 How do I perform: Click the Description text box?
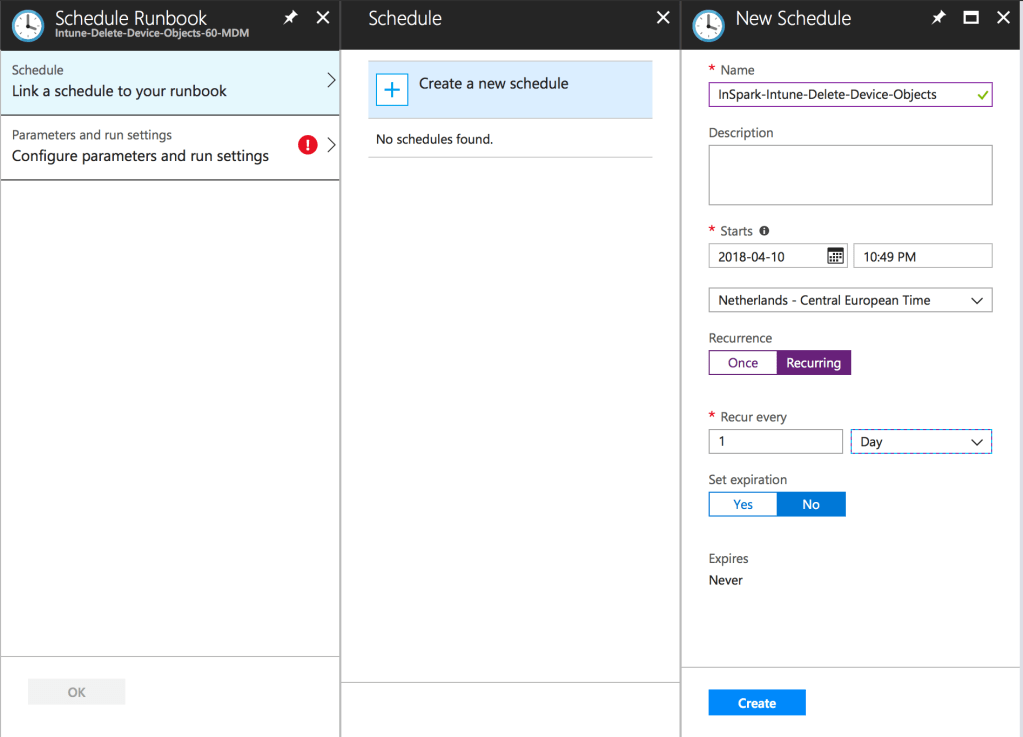(x=850, y=175)
